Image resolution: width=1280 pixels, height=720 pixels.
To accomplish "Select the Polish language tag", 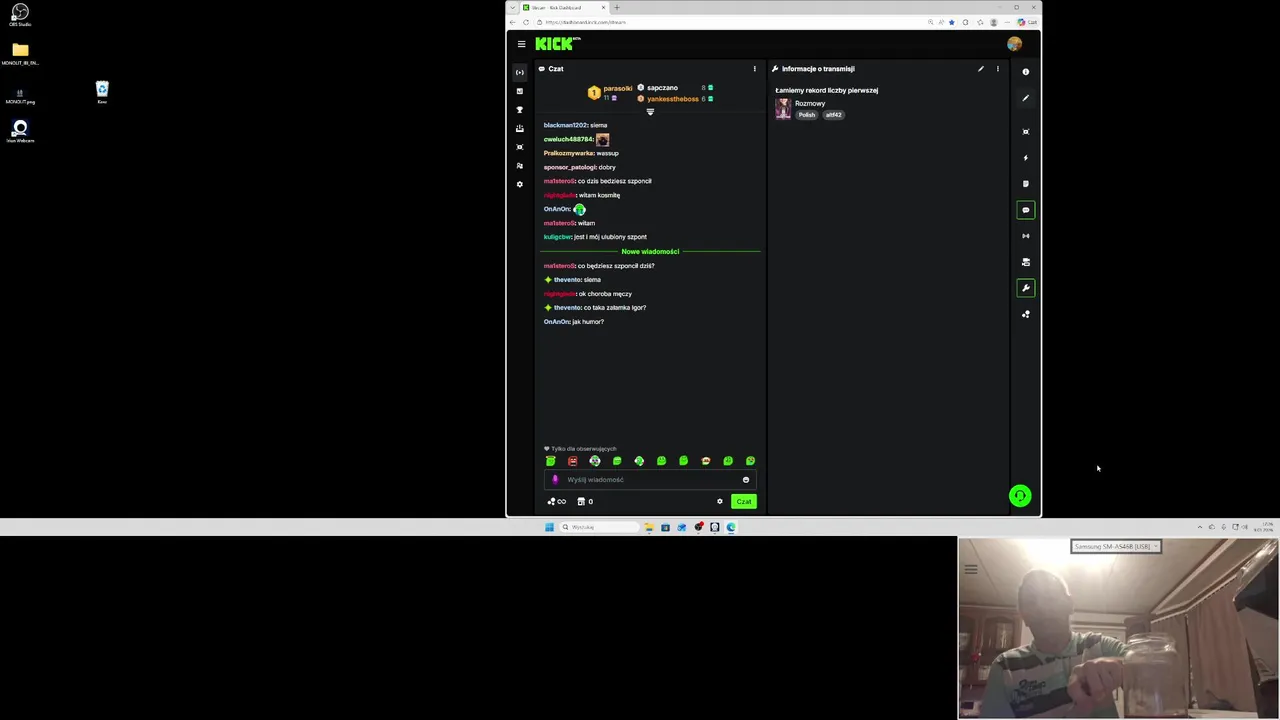I will pyautogui.click(x=806, y=115).
